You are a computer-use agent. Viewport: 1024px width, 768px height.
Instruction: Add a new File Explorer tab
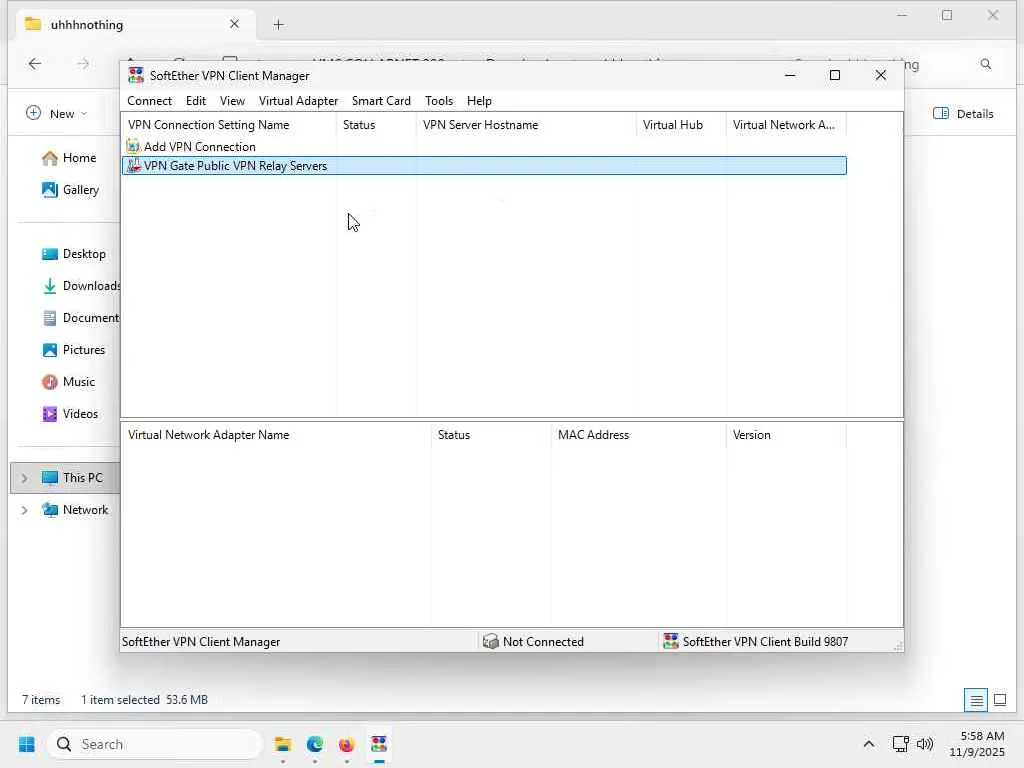pos(278,25)
